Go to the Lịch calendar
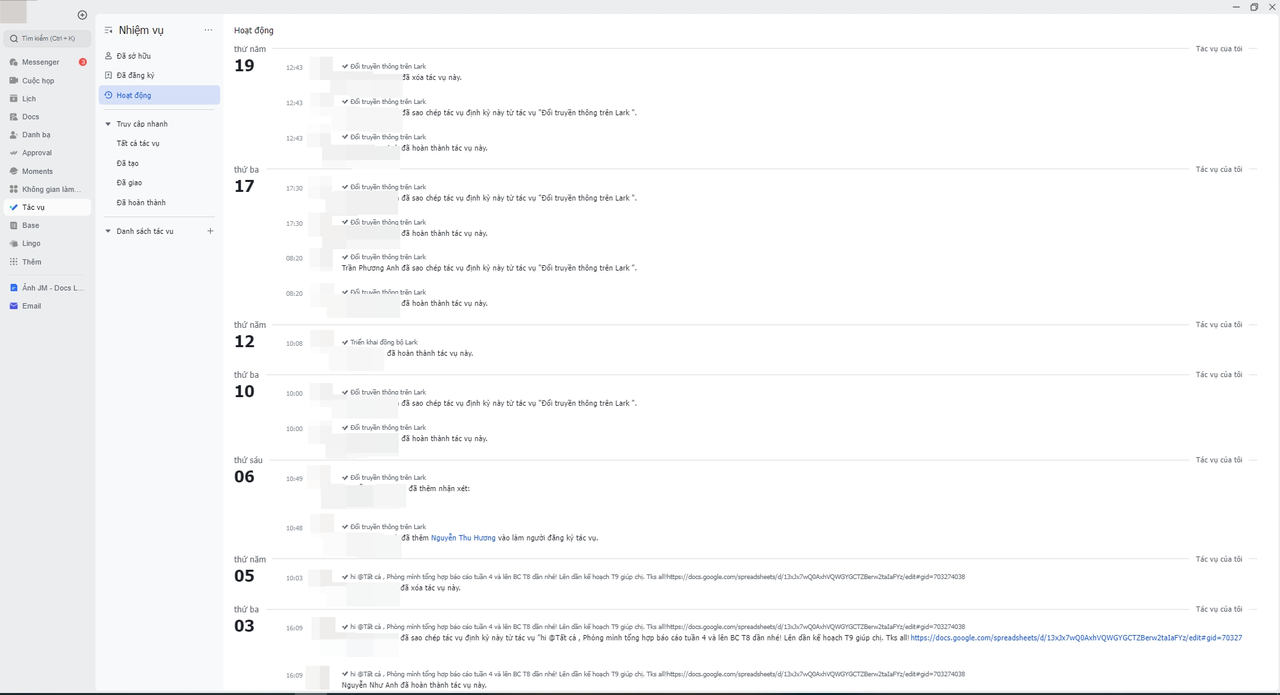The image size is (1280, 695). (x=29, y=99)
